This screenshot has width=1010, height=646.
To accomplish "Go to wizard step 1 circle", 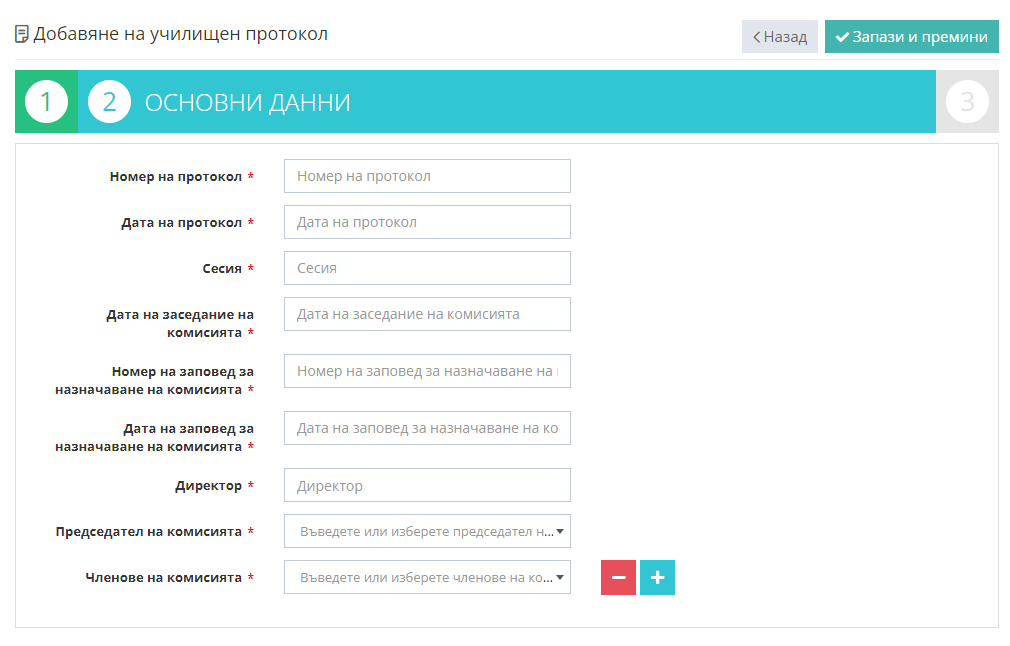I will [x=46, y=102].
